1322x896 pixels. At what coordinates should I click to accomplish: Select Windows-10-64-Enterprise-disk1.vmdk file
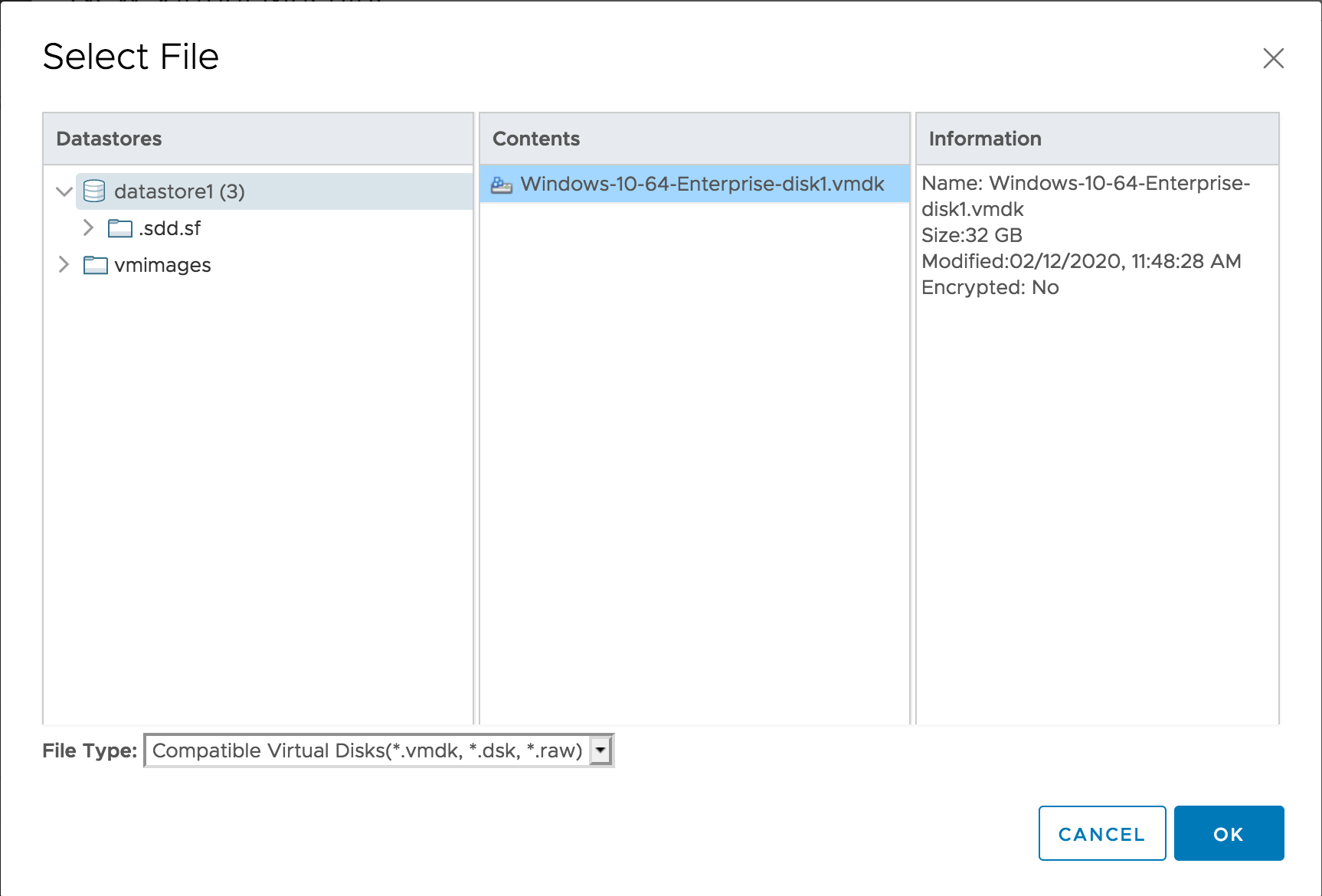(695, 184)
